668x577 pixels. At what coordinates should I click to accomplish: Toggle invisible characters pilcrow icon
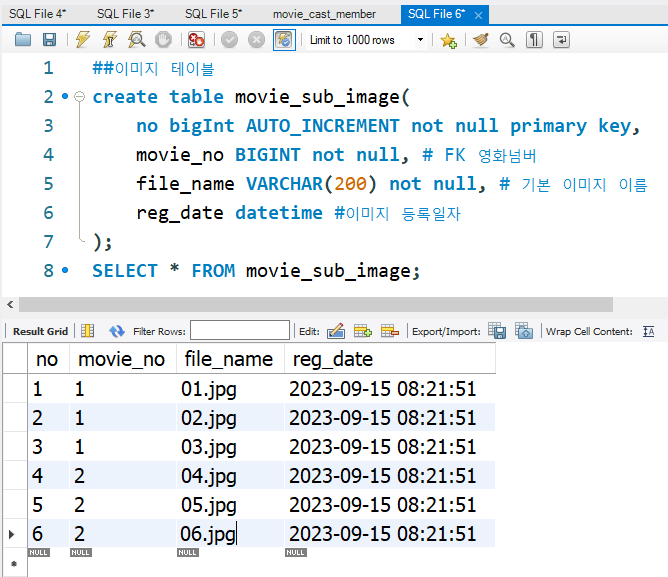pos(534,40)
